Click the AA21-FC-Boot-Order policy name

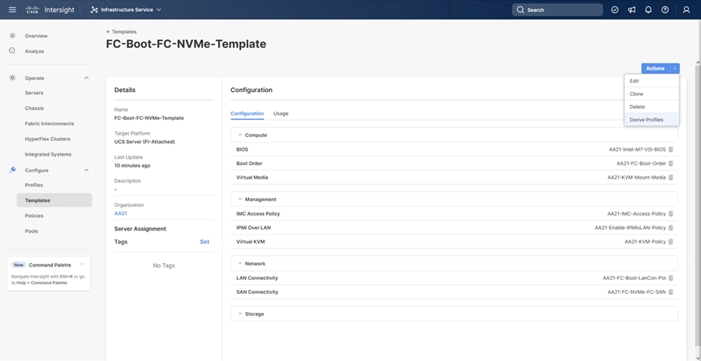coord(641,164)
